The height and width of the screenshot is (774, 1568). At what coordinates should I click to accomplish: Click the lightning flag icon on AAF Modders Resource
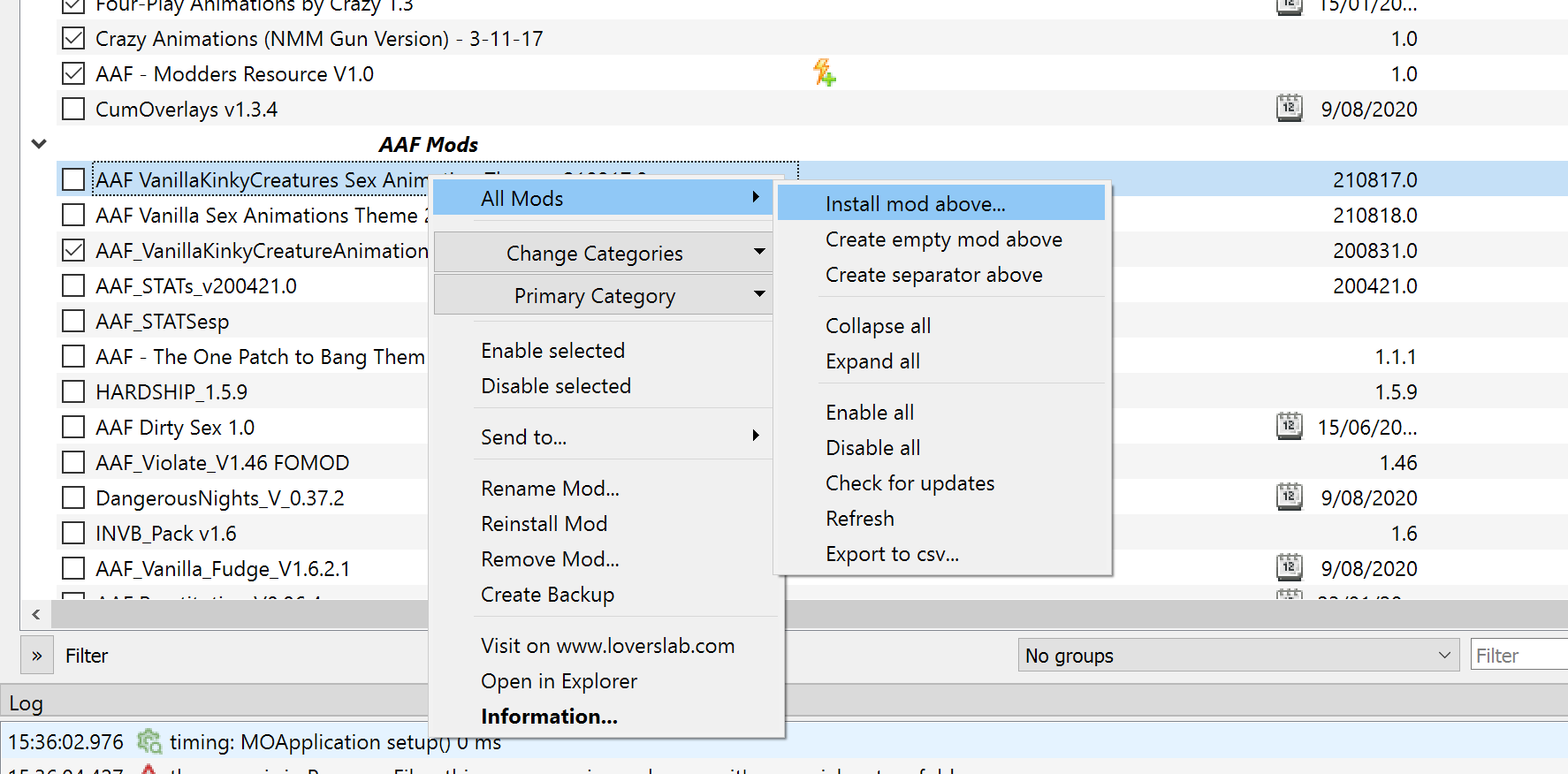pos(824,73)
